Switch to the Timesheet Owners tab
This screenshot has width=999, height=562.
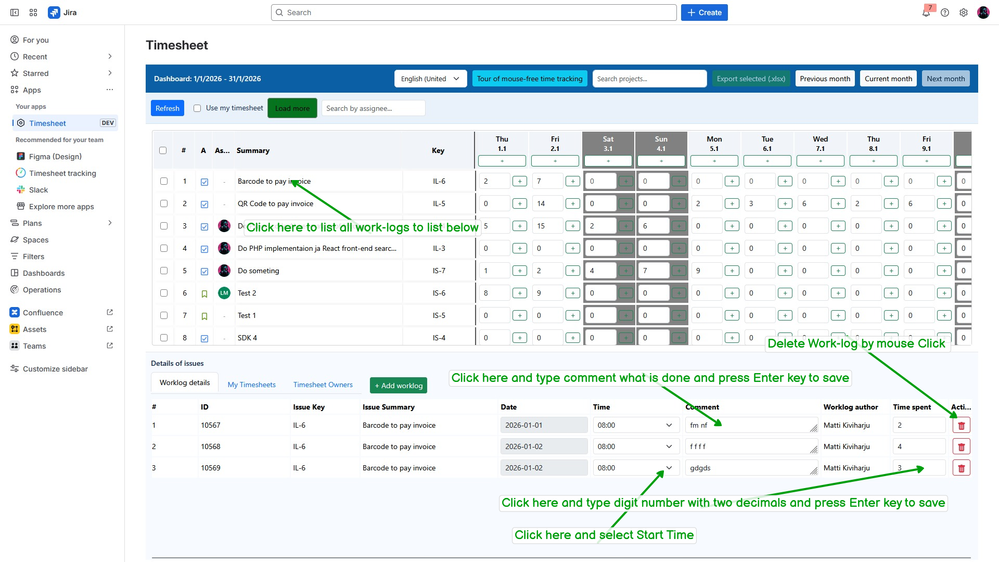point(323,384)
